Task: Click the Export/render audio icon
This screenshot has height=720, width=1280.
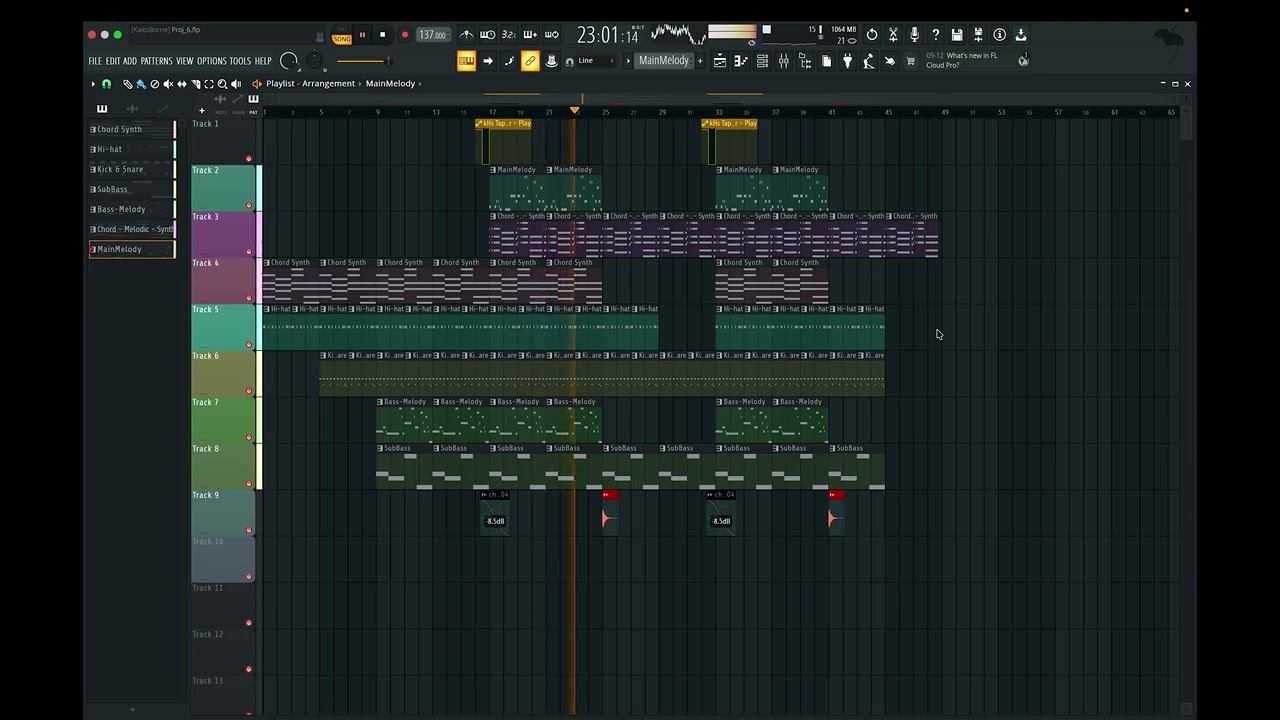Action: tap(978, 34)
